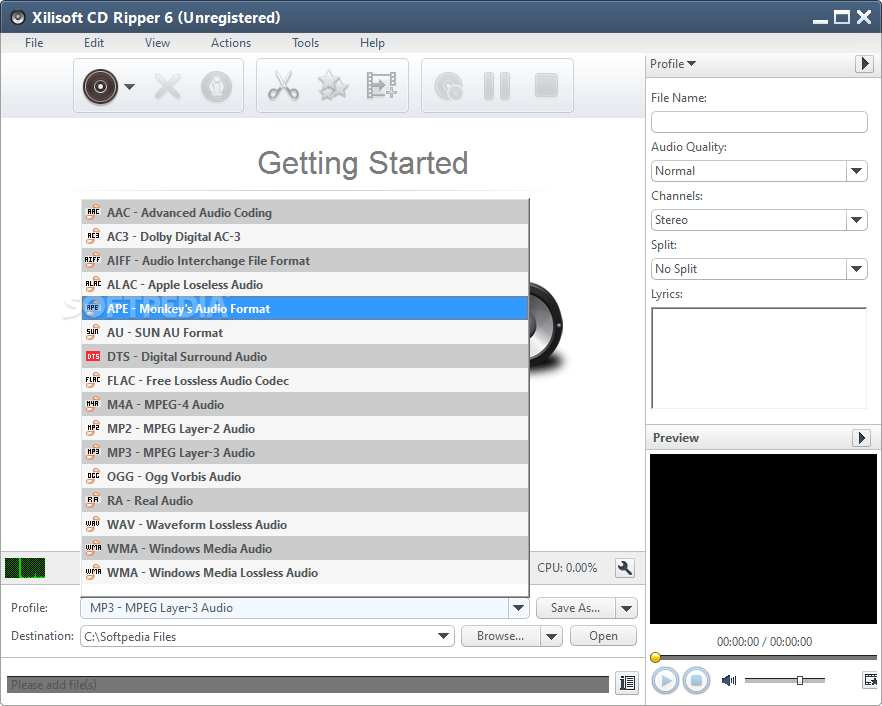
Task: Select WAV - Waveform Lossless Audio
Action: coord(305,525)
